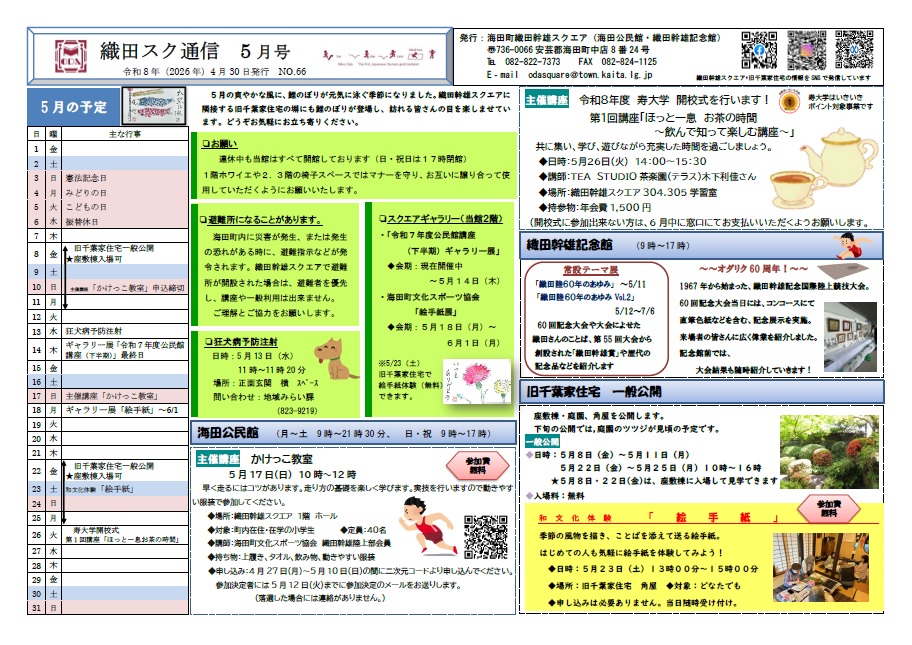Click the スクエアギャラリー(当館2階) heading
The width and height of the screenshot is (912, 645).
click(440, 219)
